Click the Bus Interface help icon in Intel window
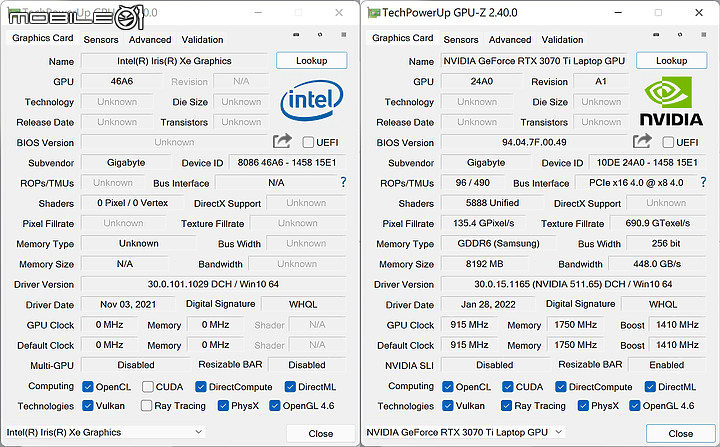Screen dimensions: 720x447 [x=343, y=182]
